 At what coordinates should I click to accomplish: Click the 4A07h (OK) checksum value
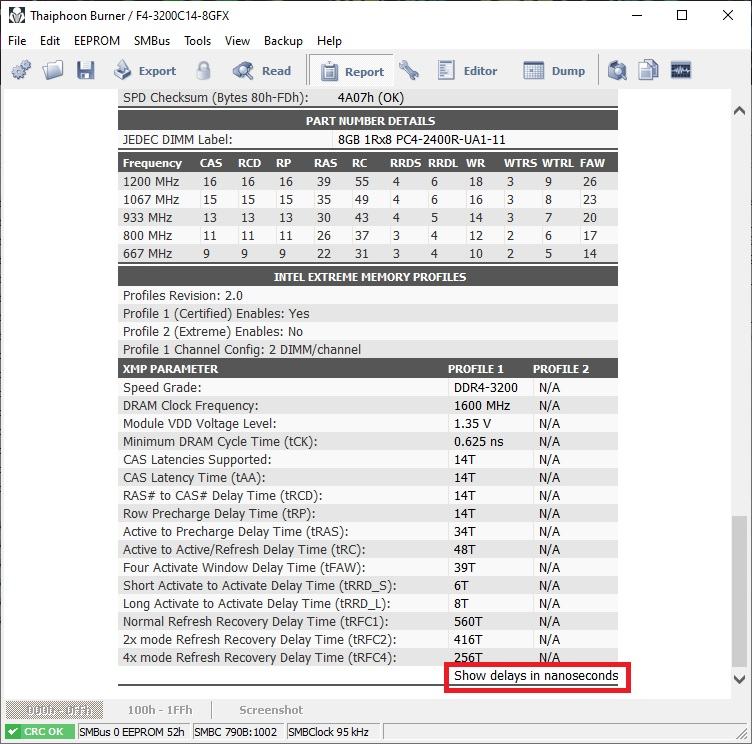coord(371,98)
